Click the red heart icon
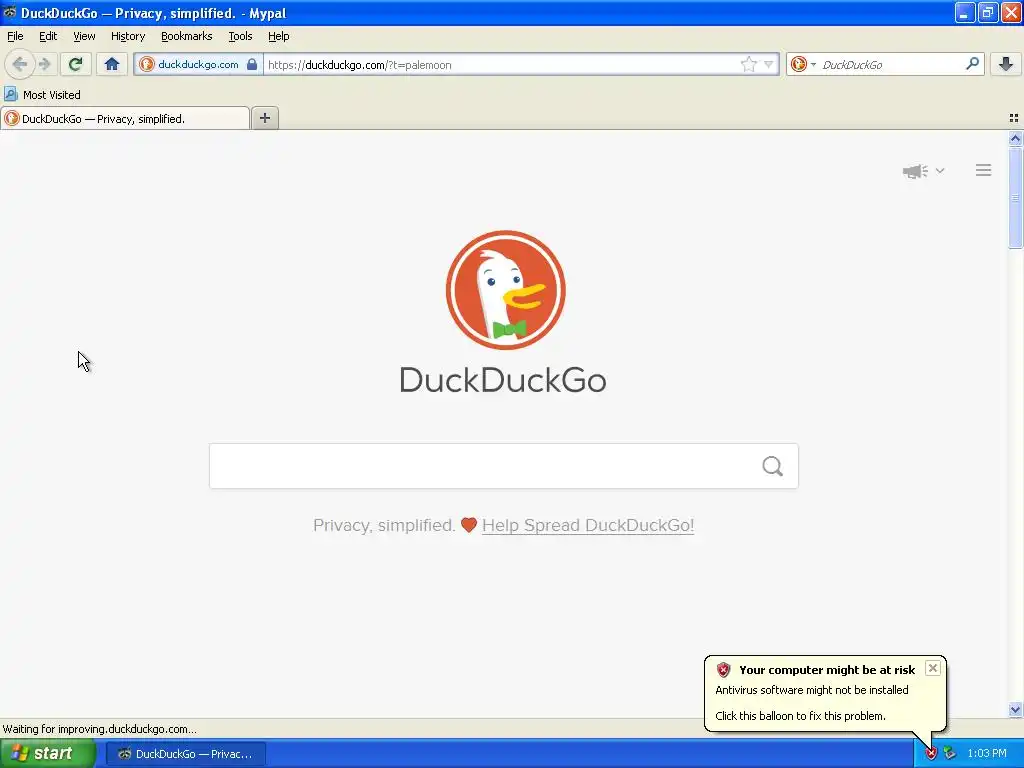 tap(469, 525)
